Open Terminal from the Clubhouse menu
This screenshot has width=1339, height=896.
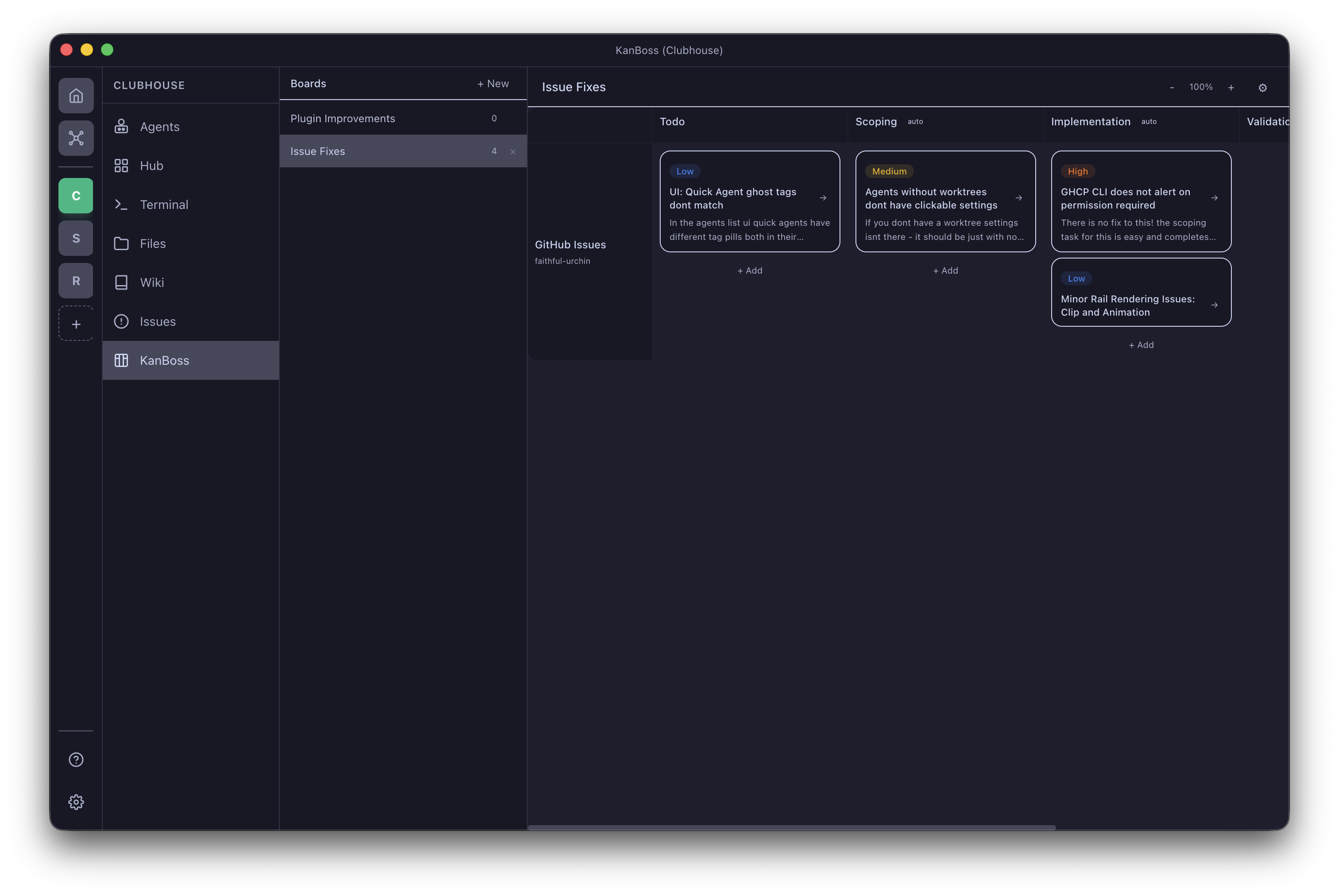click(x=164, y=204)
